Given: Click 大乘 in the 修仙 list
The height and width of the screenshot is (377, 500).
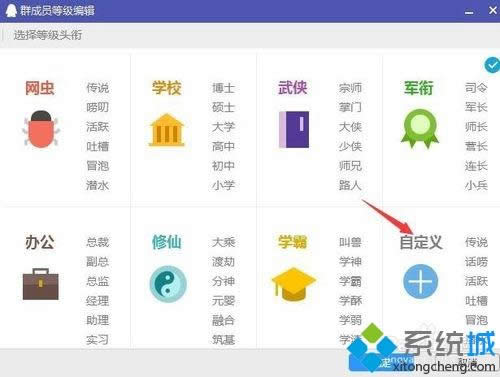Looking at the screenshot, I should pyautogui.click(x=223, y=242).
